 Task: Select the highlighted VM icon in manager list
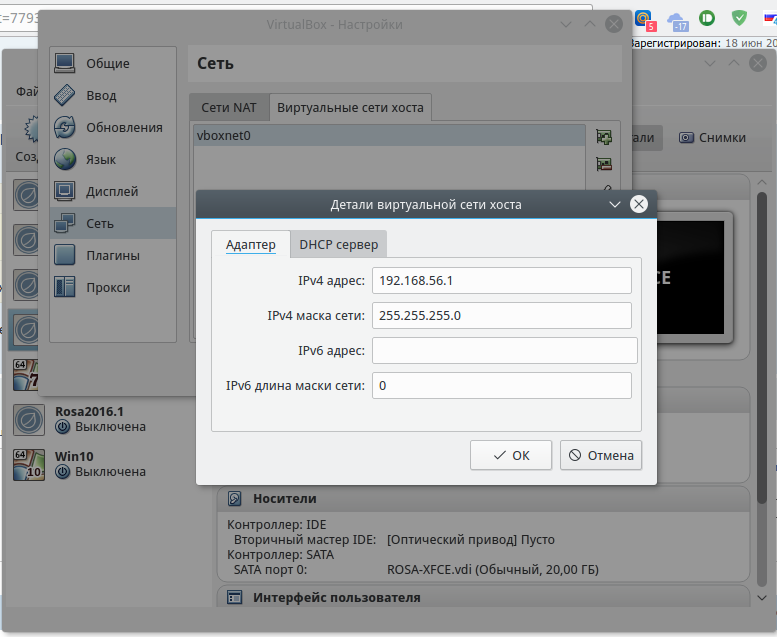[24, 329]
